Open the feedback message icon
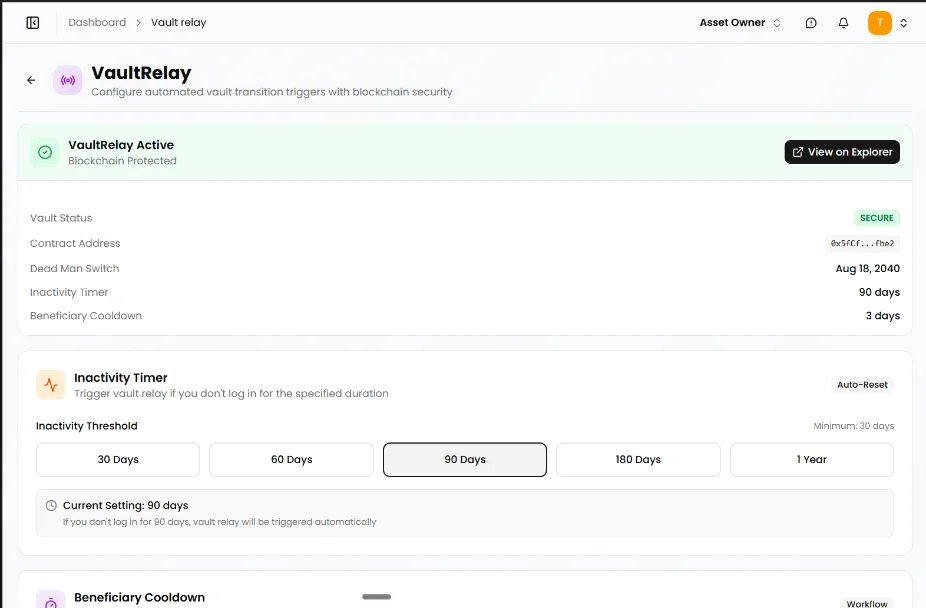Image resolution: width=926 pixels, height=608 pixels. tap(811, 22)
